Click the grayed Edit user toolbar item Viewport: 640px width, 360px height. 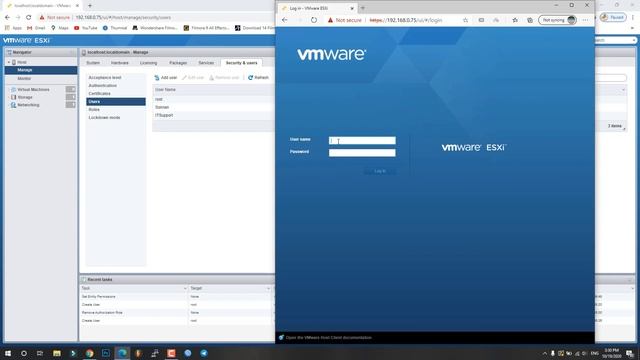point(193,78)
